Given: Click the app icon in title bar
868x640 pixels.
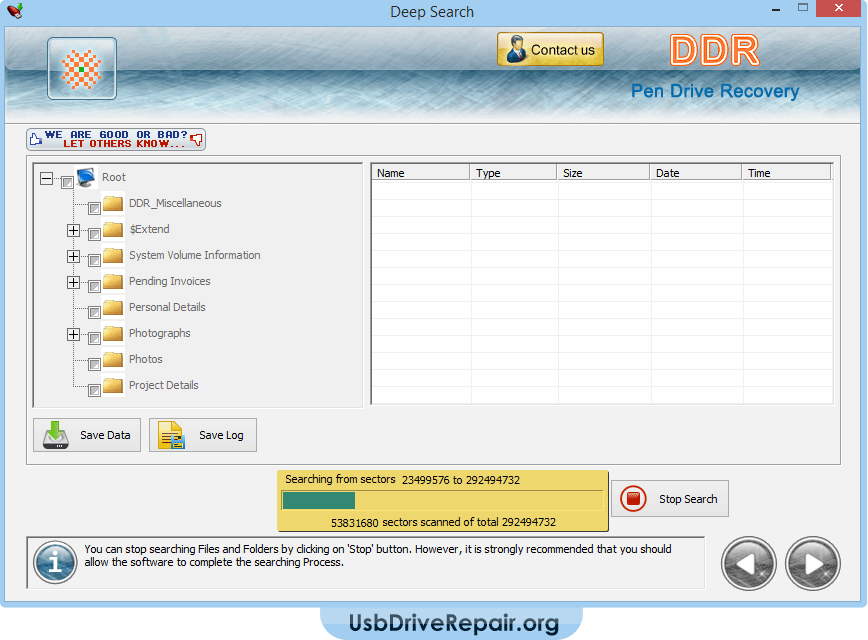Looking at the screenshot, I should (15, 11).
